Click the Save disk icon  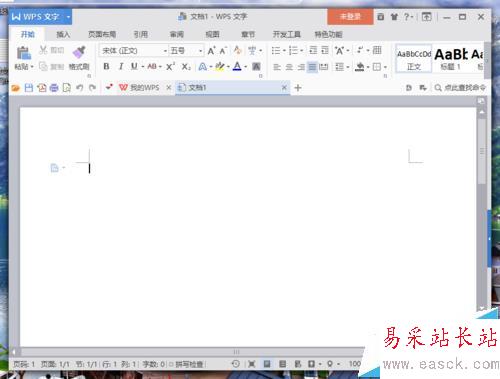29,88
